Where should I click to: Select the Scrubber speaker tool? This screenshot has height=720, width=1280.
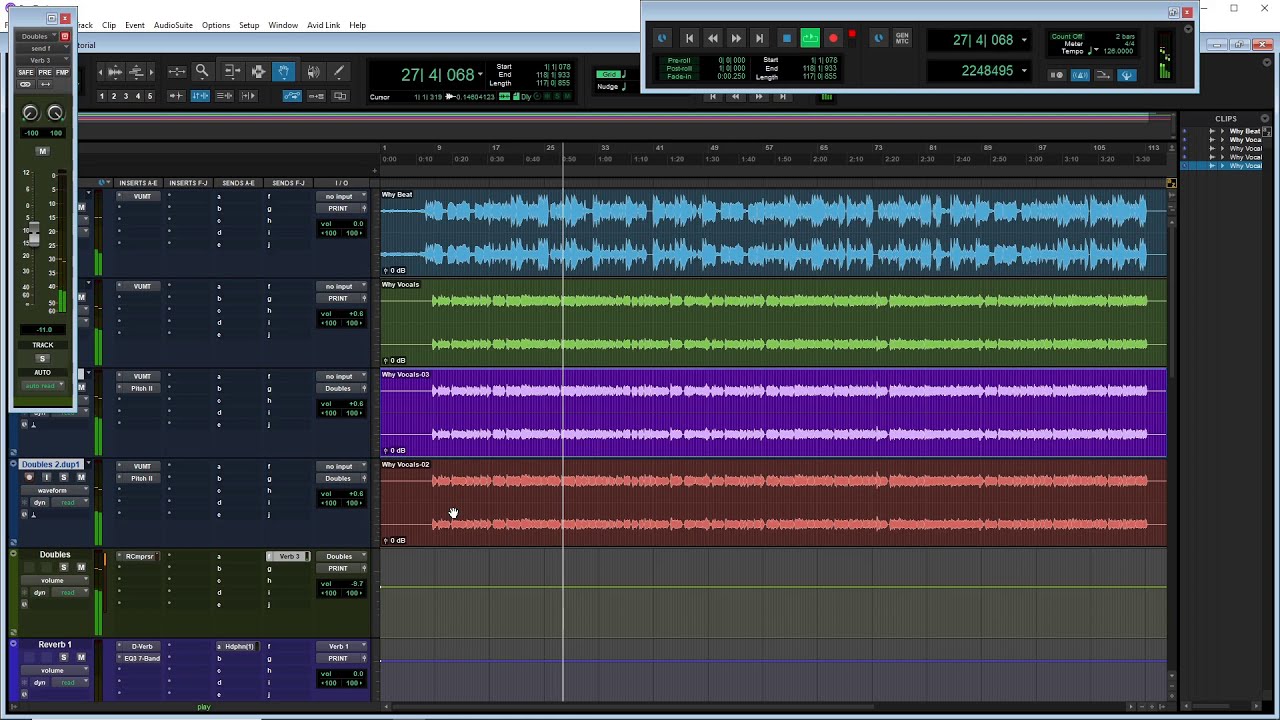(313, 71)
